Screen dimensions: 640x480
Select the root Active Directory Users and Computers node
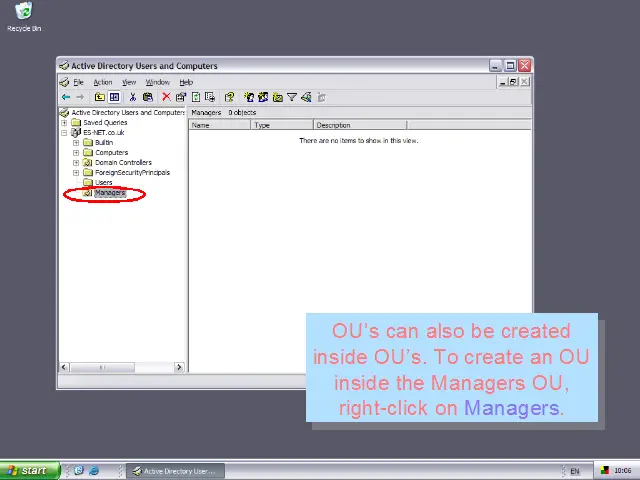pos(128,113)
